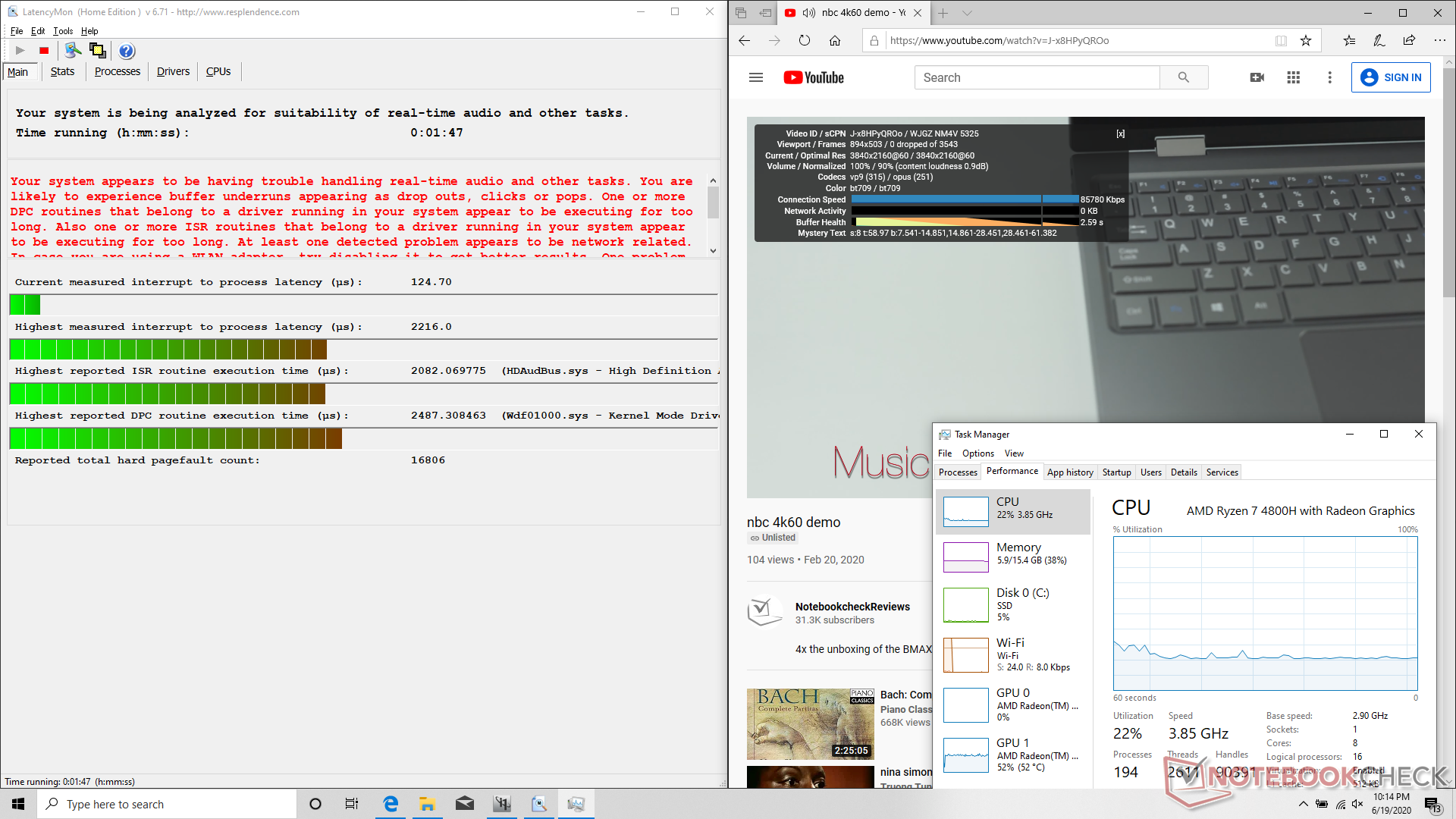Image resolution: width=1456 pixels, height=819 pixels.
Task: Click the cascading windows icon in LatencyMon toolbar
Action: (x=97, y=51)
